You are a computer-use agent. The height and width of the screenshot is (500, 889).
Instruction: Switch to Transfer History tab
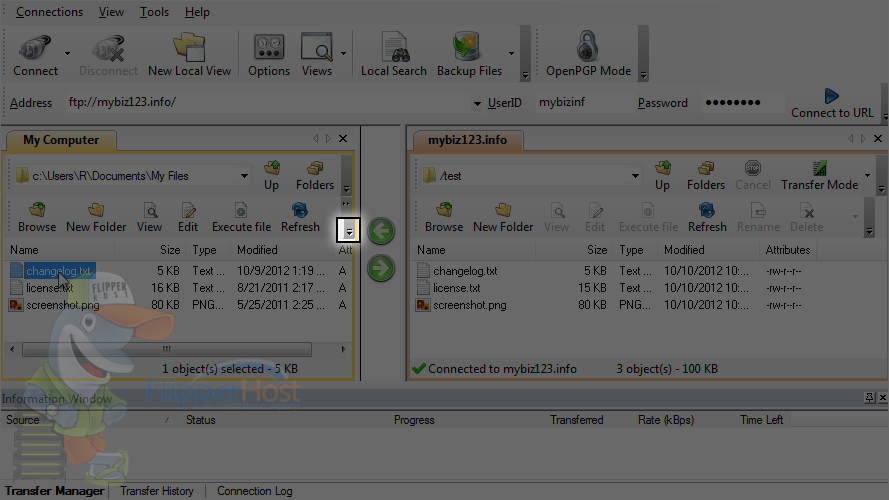click(x=156, y=491)
